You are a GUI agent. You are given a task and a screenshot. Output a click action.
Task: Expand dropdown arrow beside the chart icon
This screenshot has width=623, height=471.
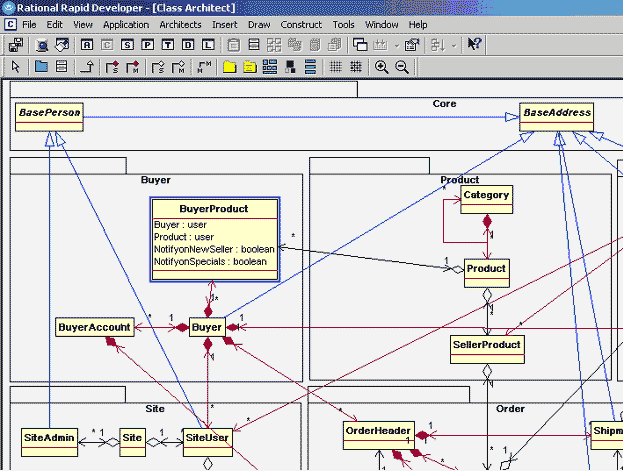click(397, 44)
